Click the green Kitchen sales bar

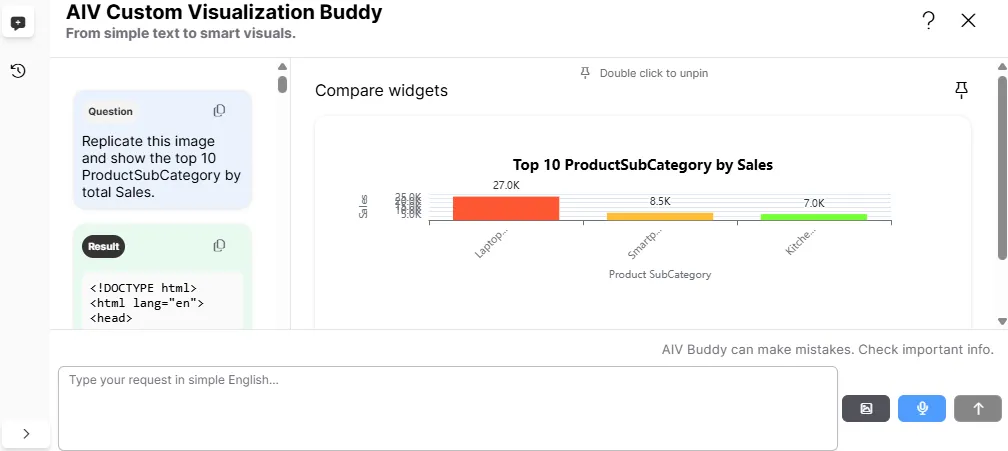tap(813, 217)
